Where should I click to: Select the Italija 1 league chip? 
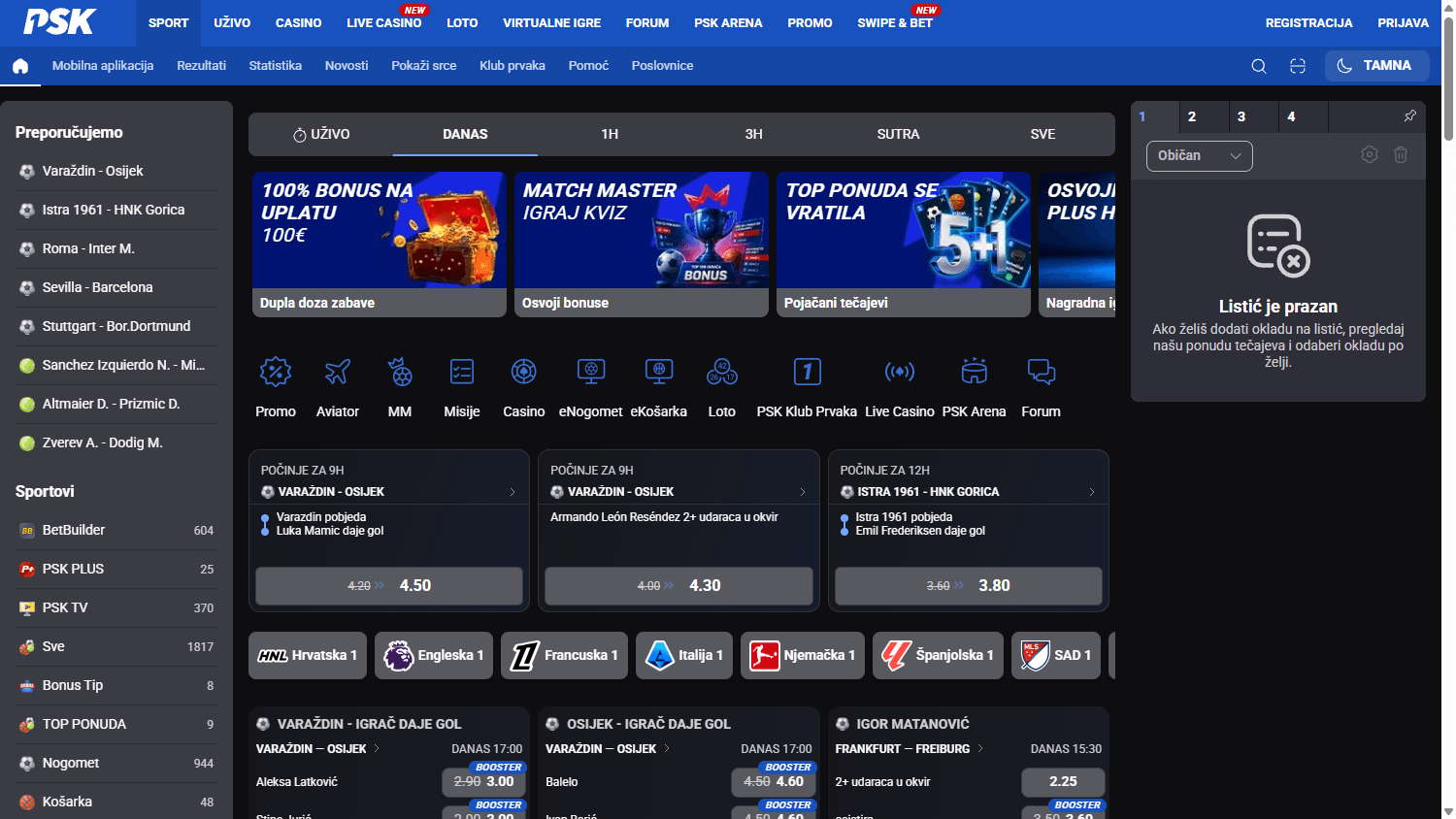pyautogui.click(x=684, y=655)
